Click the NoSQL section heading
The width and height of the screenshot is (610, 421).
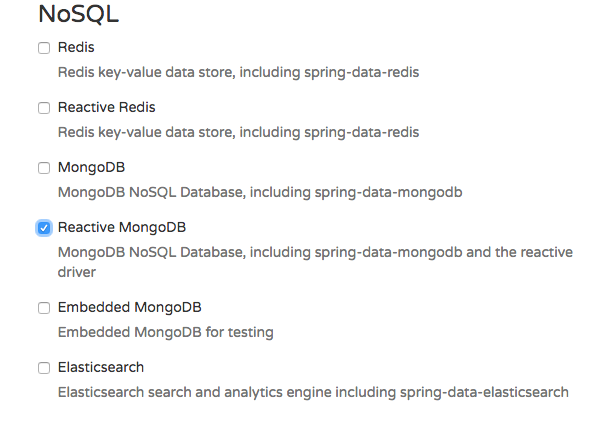point(79,14)
